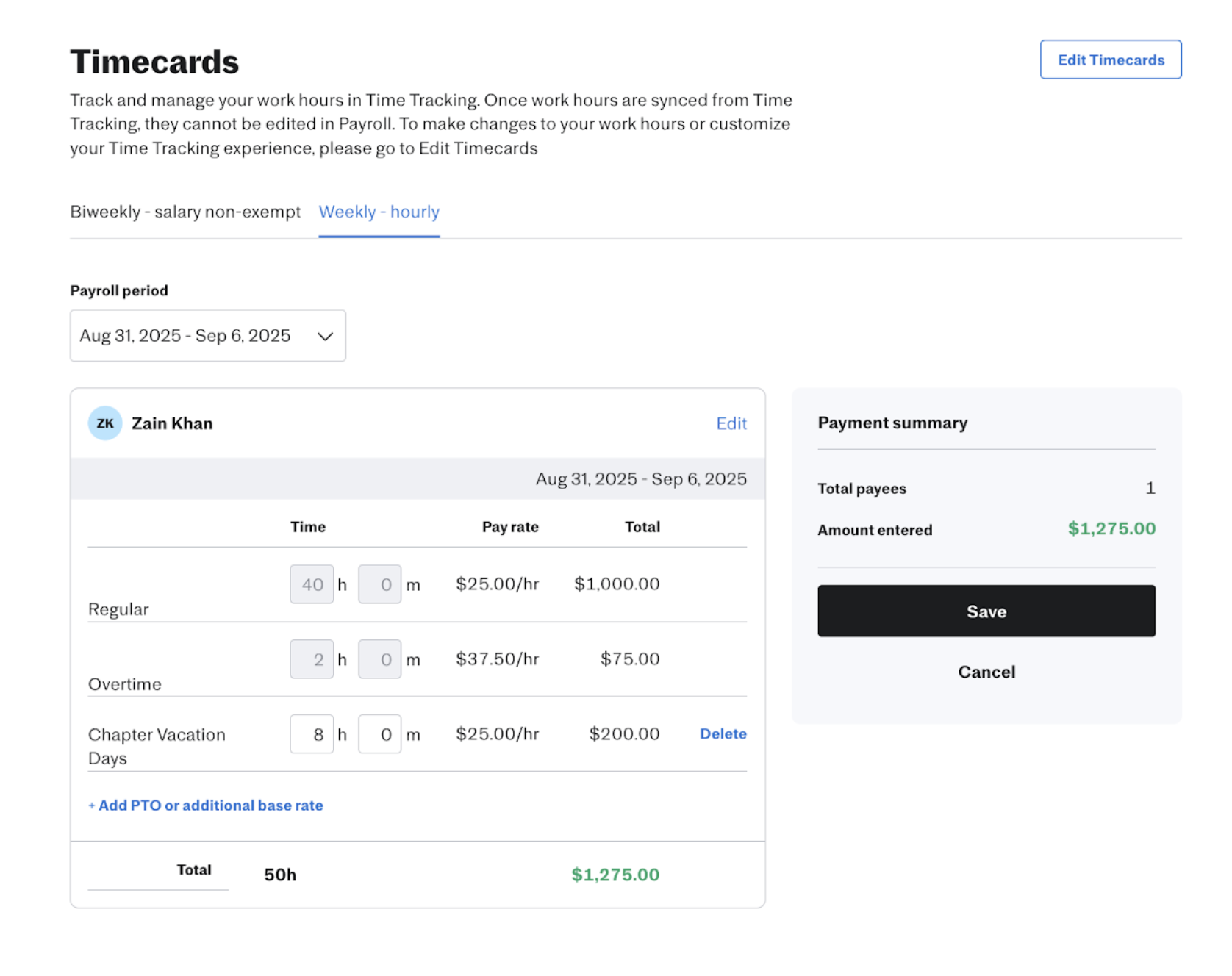Select the Weekly - hourly tab

pyautogui.click(x=379, y=212)
